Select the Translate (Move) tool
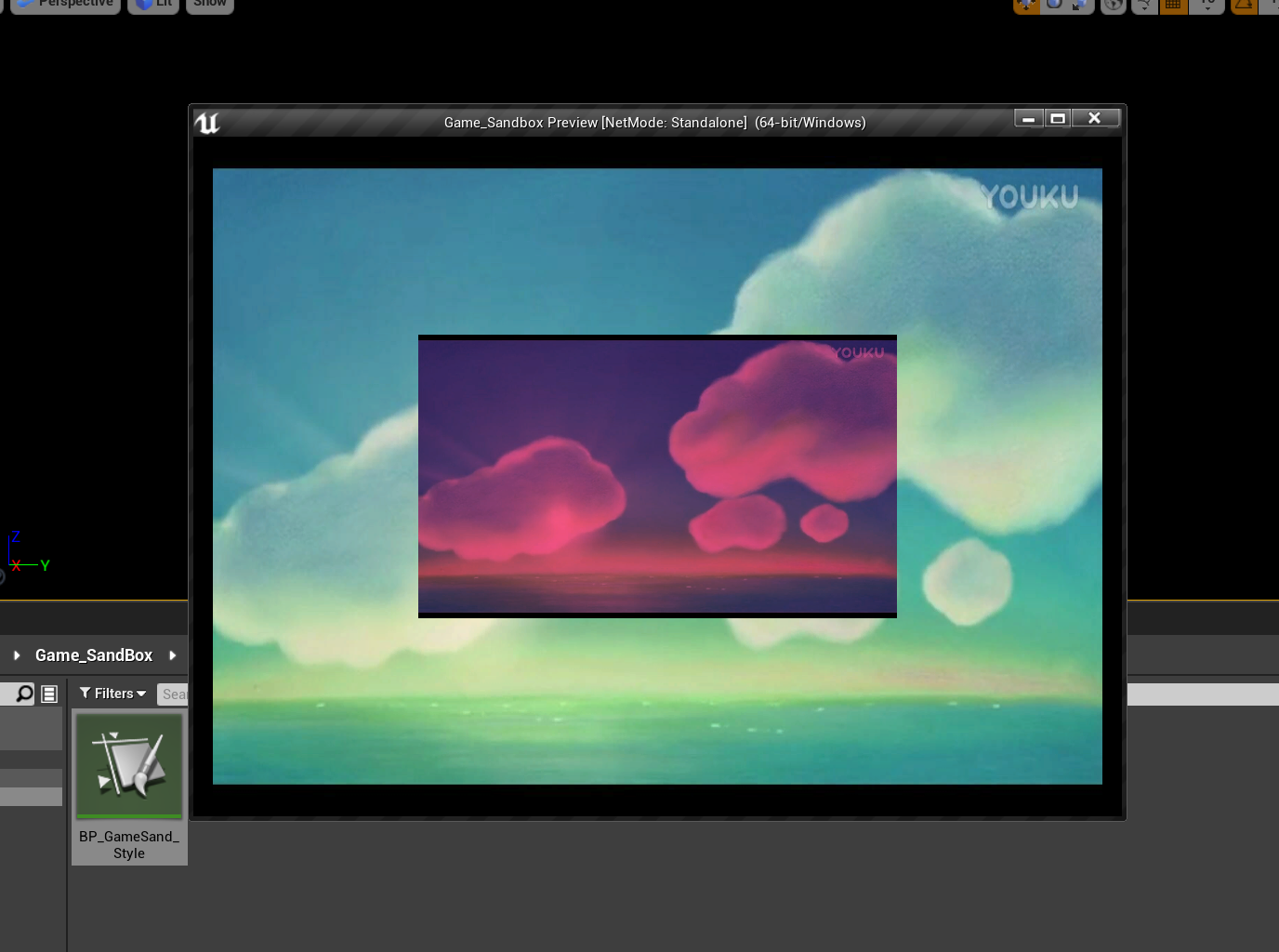Viewport: 1279px width, 952px height. coord(1026,6)
